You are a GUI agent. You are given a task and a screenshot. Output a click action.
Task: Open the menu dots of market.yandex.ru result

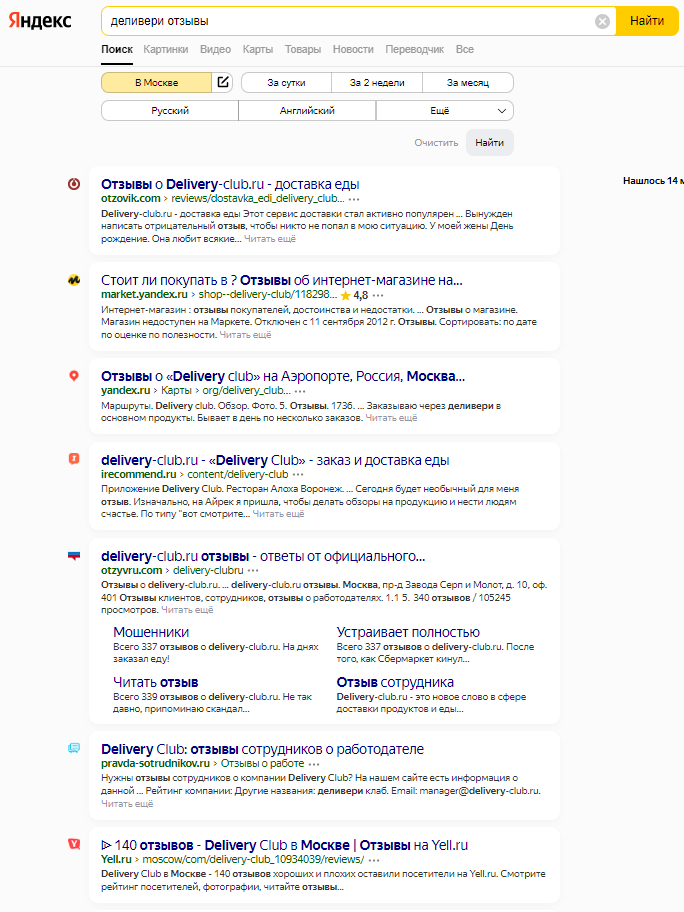tap(378, 295)
